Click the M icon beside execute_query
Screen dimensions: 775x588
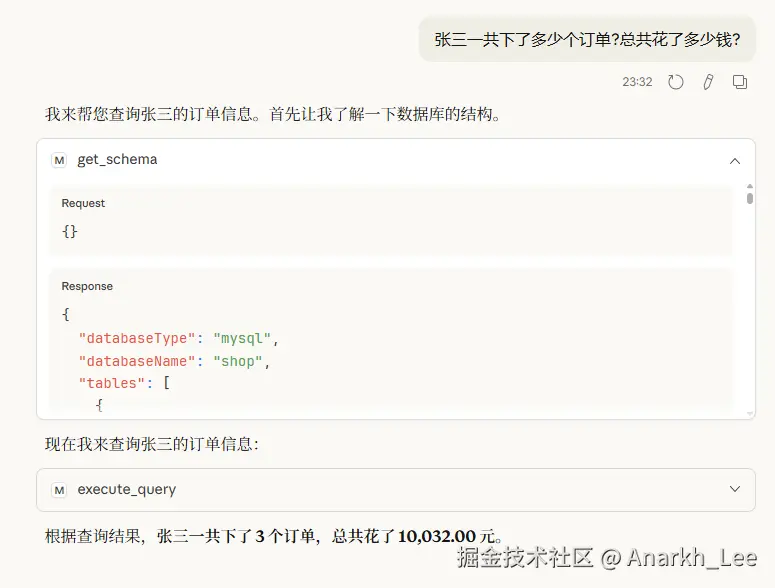click(x=59, y=489)
